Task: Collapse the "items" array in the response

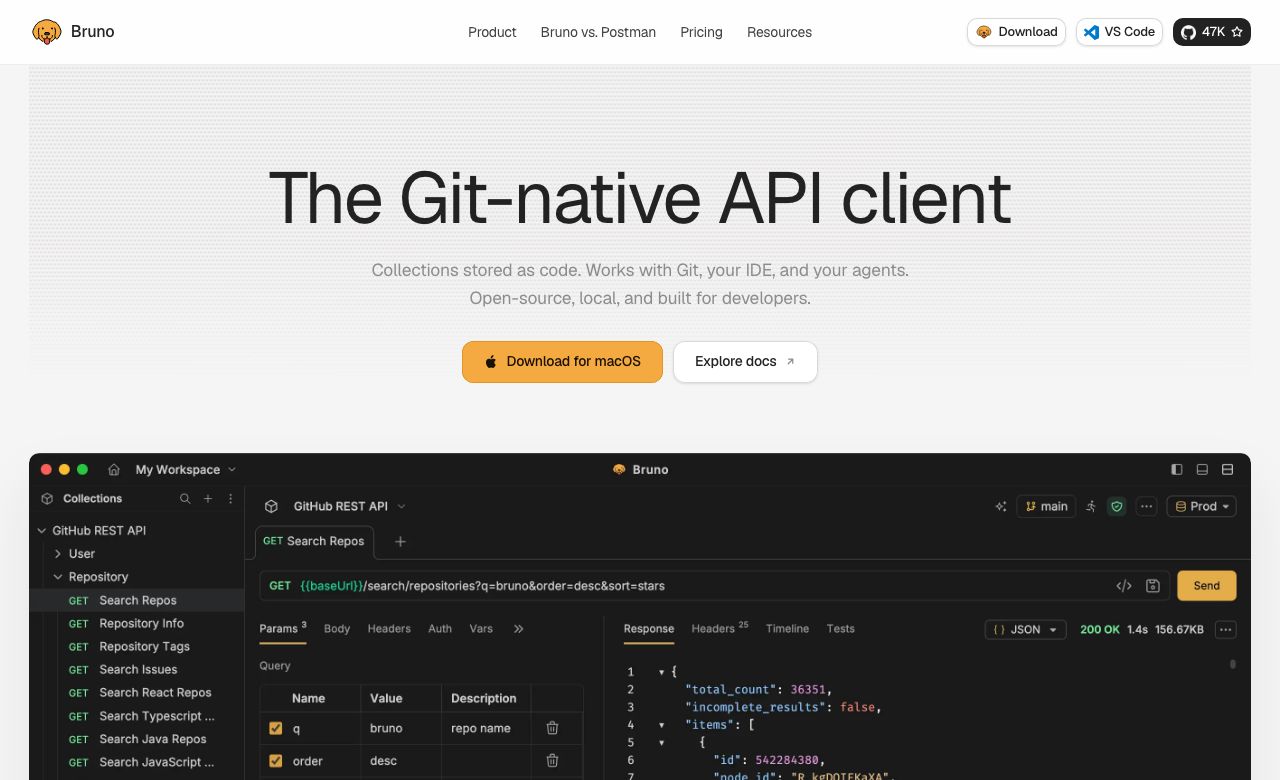Action: [661, 724]
